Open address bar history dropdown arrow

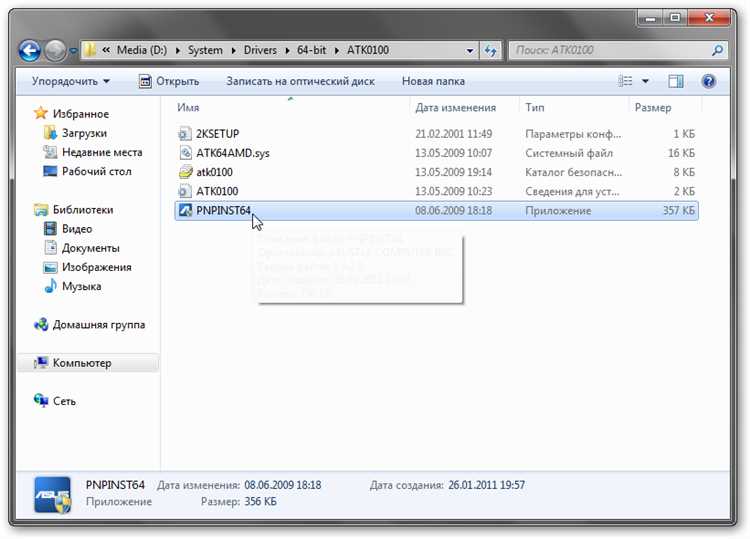coord(469,50)
